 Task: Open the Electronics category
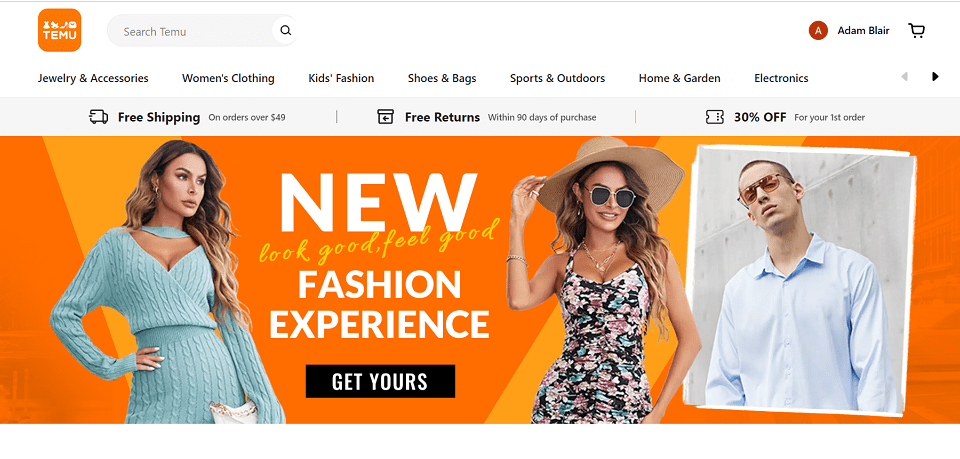pyautogui.click(x=781, y=78)
